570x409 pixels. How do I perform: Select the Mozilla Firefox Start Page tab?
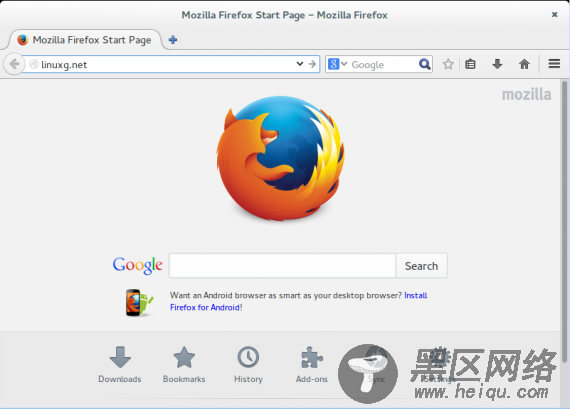pos(84,40)
